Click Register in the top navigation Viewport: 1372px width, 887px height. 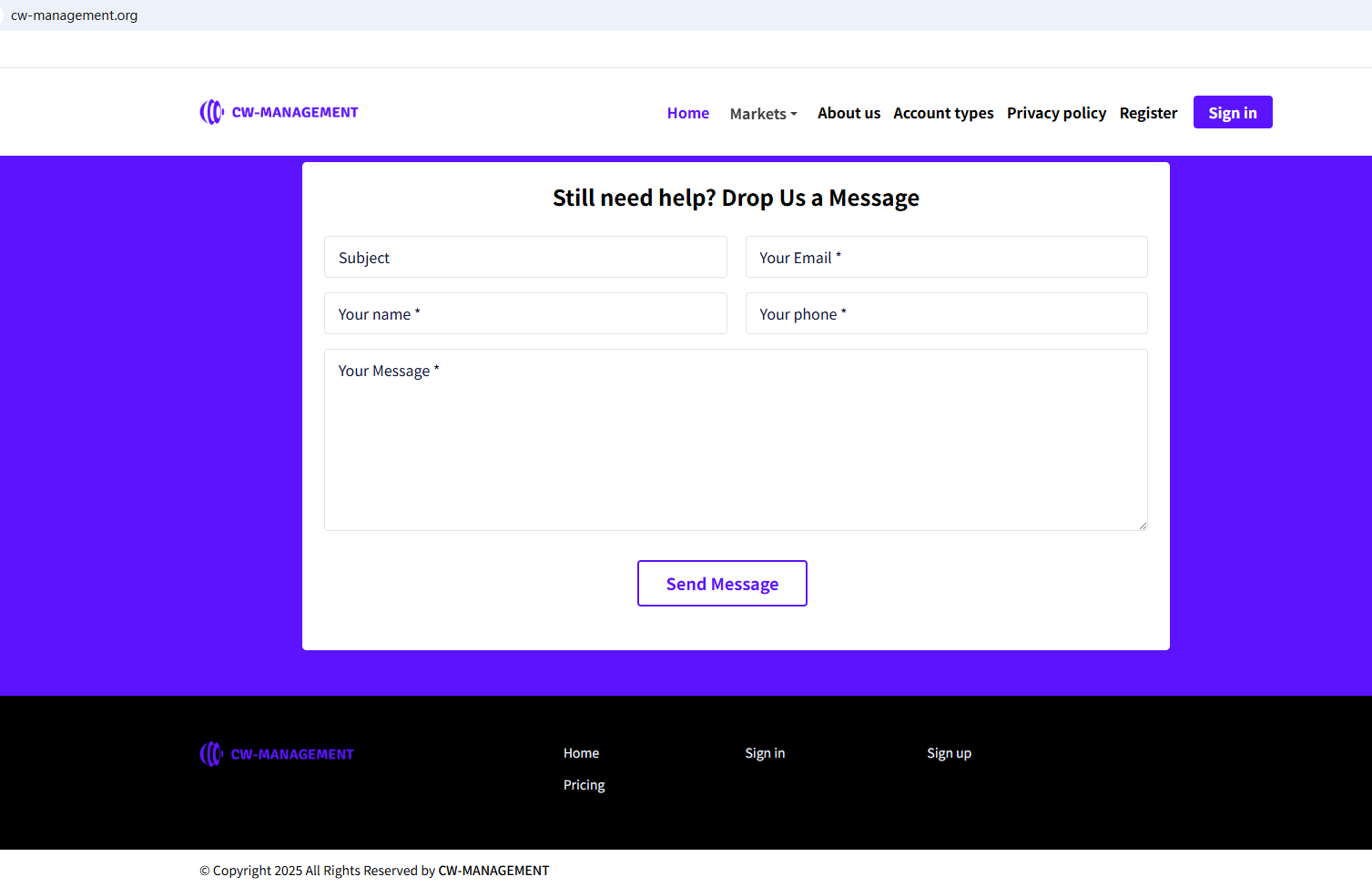[1148, 113]
